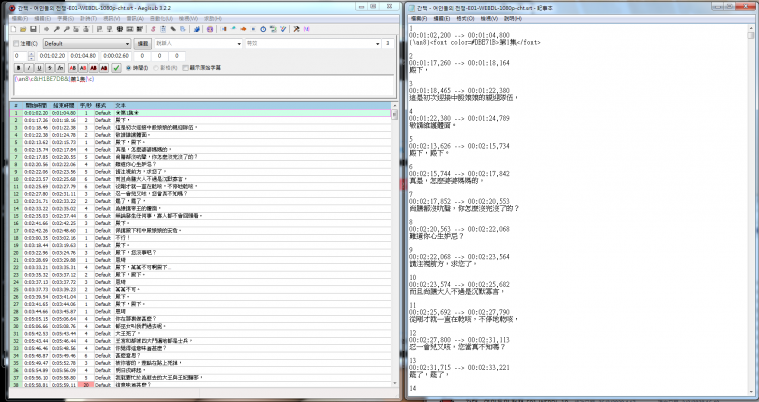Toggle the 註釋 comment checkbox
This screenshot has height=402, width=759.
[16, 44]
